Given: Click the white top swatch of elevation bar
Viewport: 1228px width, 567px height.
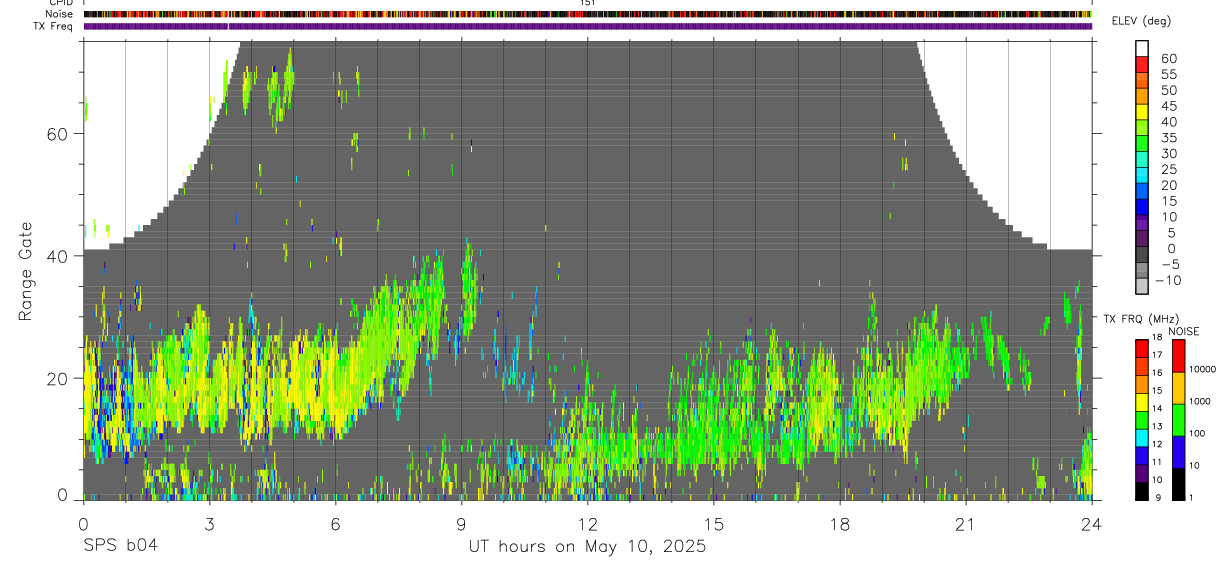Looking at the screenshot, I should pyautogui.click(x=1142, y=47).
